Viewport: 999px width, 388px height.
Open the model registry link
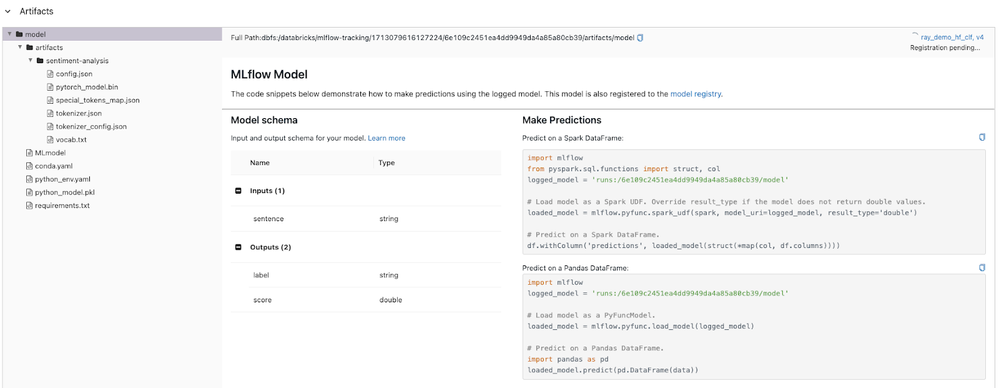pyautogui.click(x=696, y=94)
